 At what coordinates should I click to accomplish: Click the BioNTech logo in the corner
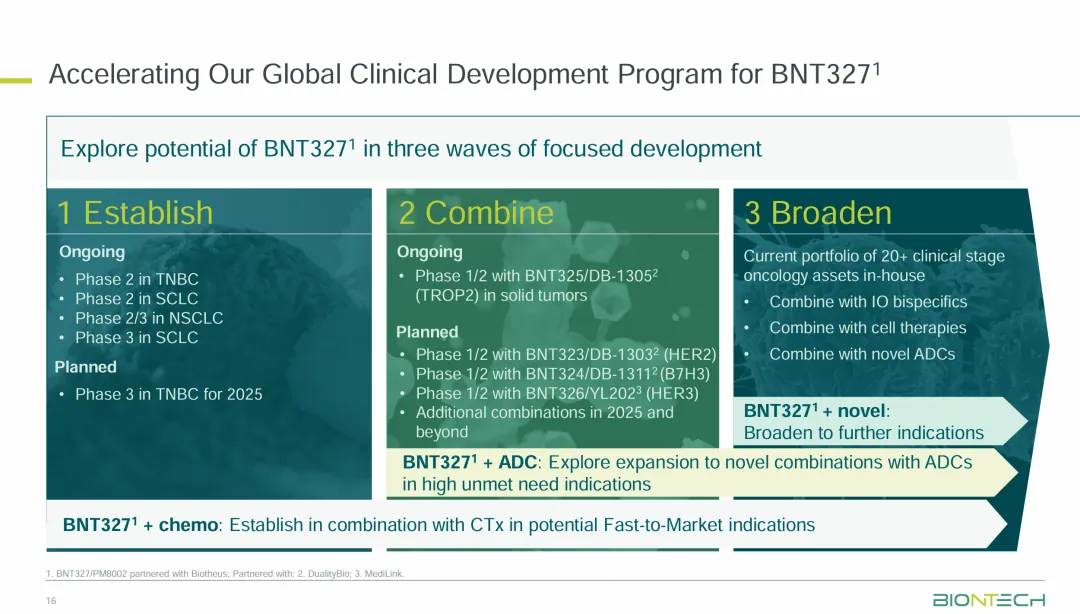(x=988, y=600)
